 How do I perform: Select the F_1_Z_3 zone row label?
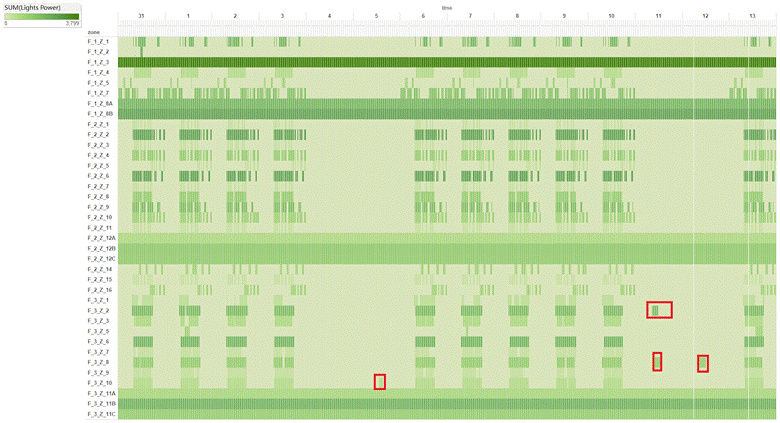pos(98,62)
